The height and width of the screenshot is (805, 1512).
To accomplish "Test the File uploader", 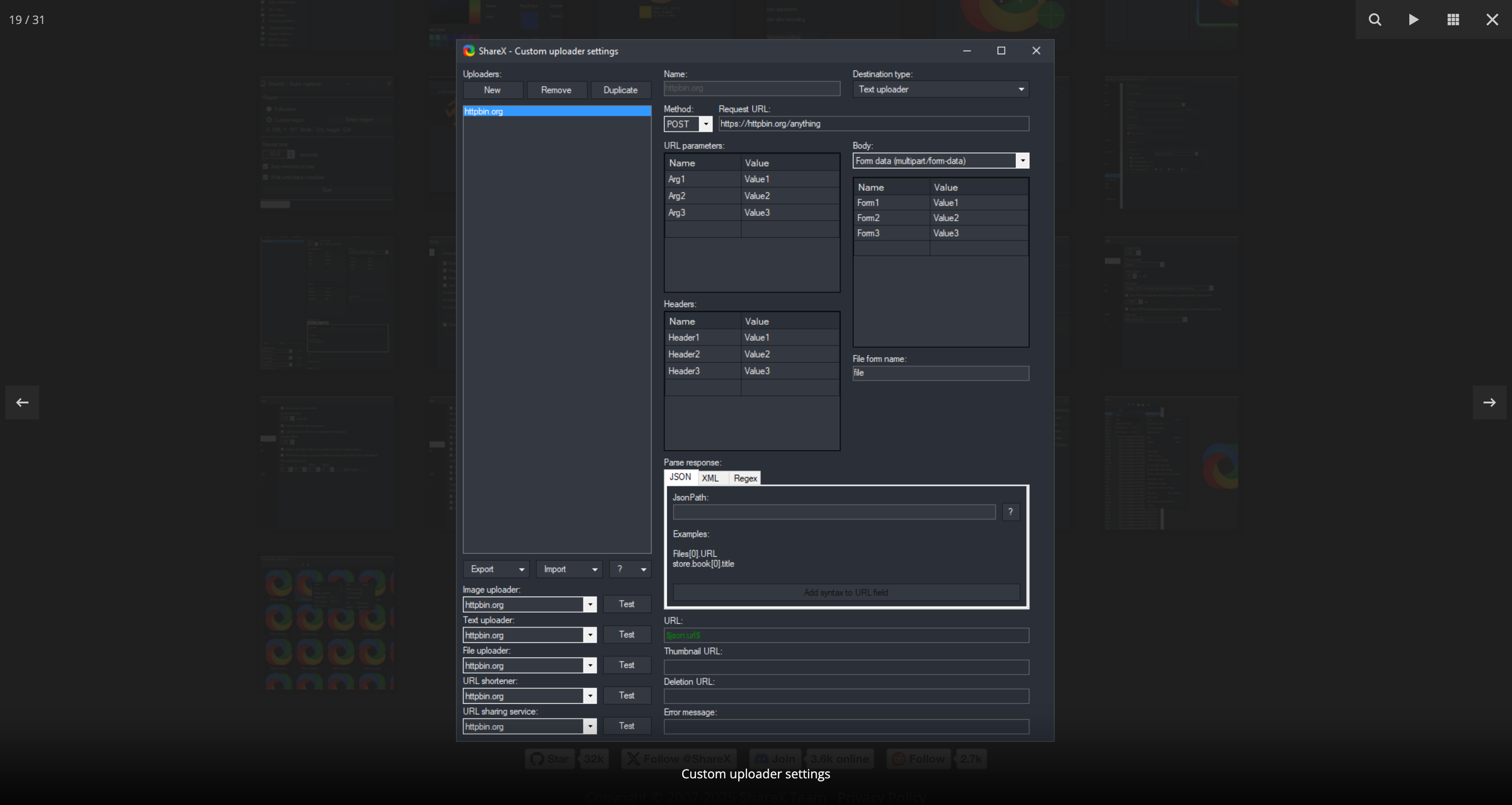I will click(627, 666).
